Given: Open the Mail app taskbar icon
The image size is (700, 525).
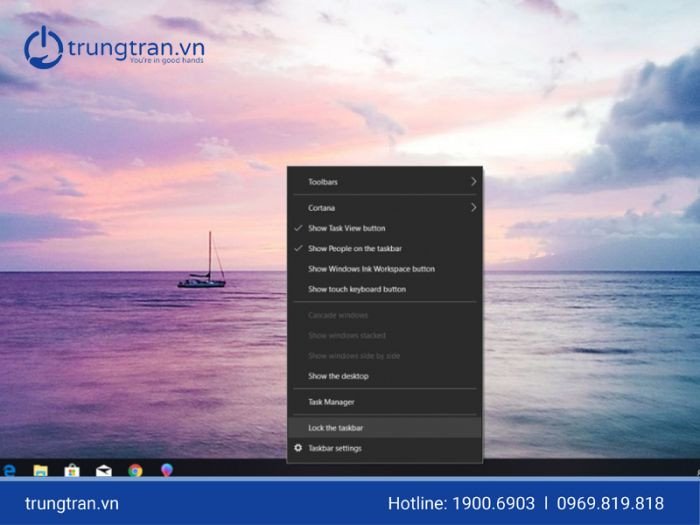Looking at the screenshot, I should [x=104, y=471].
